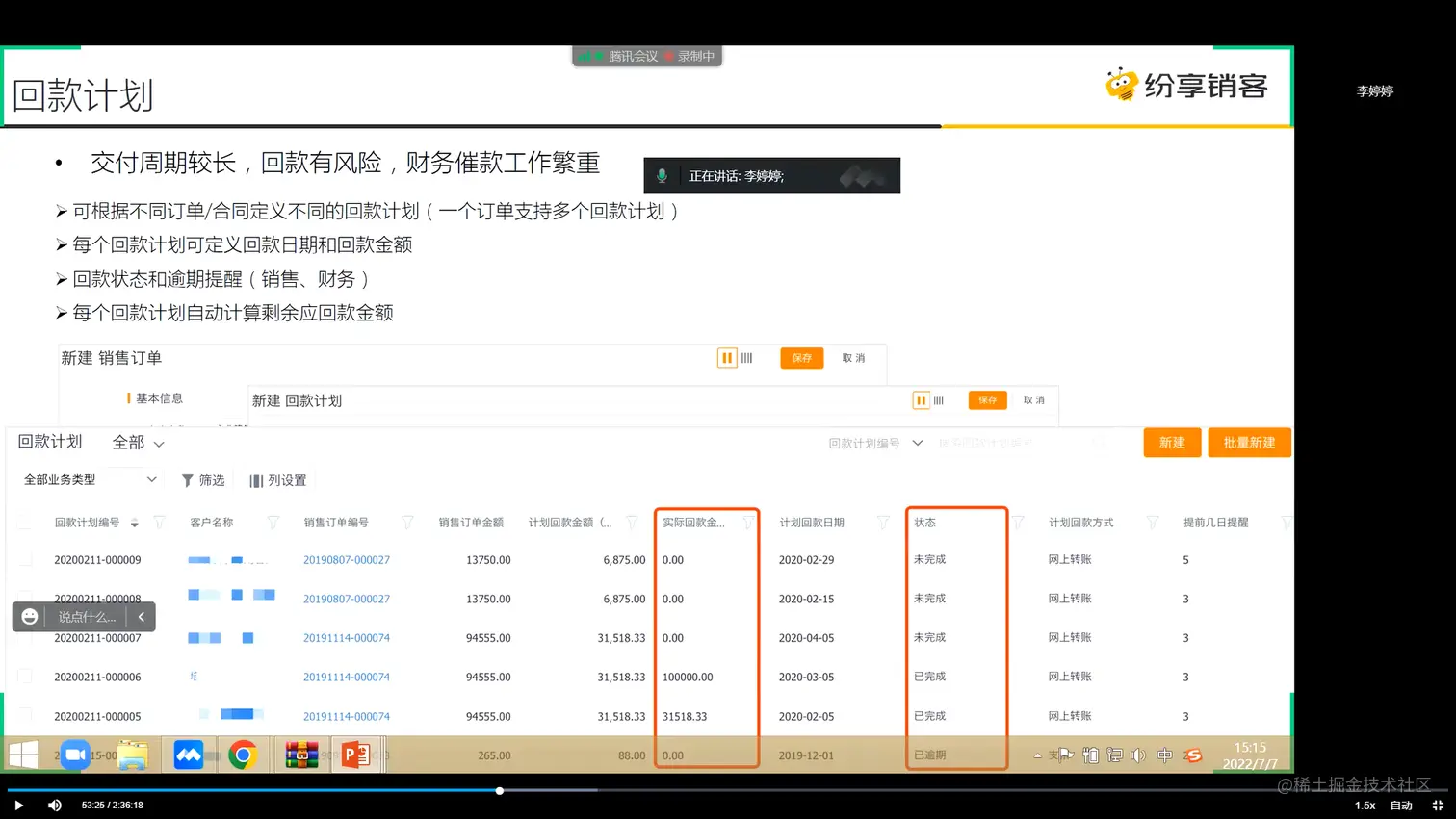Screen dimensions: 1456x819
Task: Filter 计划回款日期 using its funnel icon
Action: coord(883,523)
